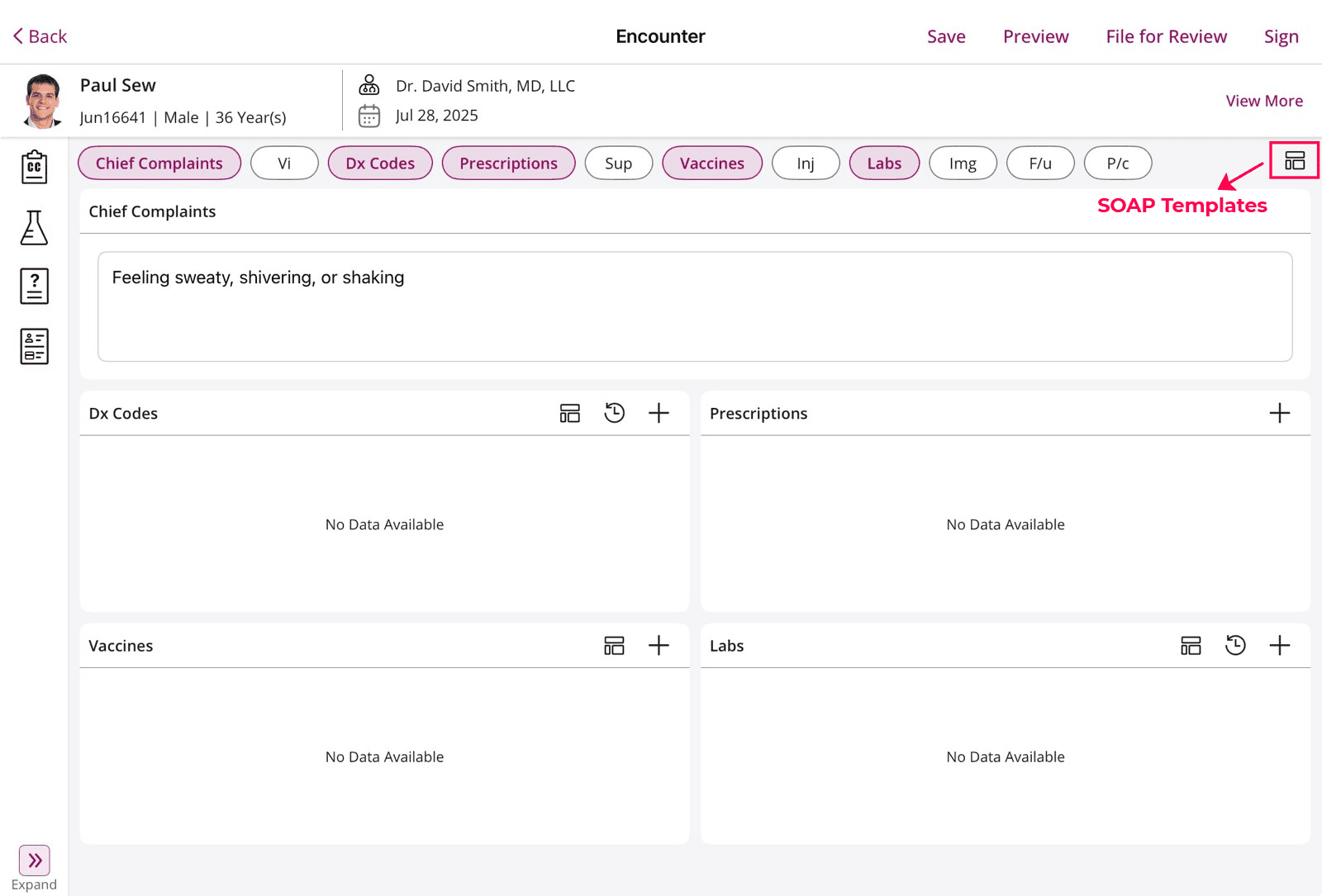Select the Prescriptions tab pill
Screen dimensions: 1322x896
point(508,164)
